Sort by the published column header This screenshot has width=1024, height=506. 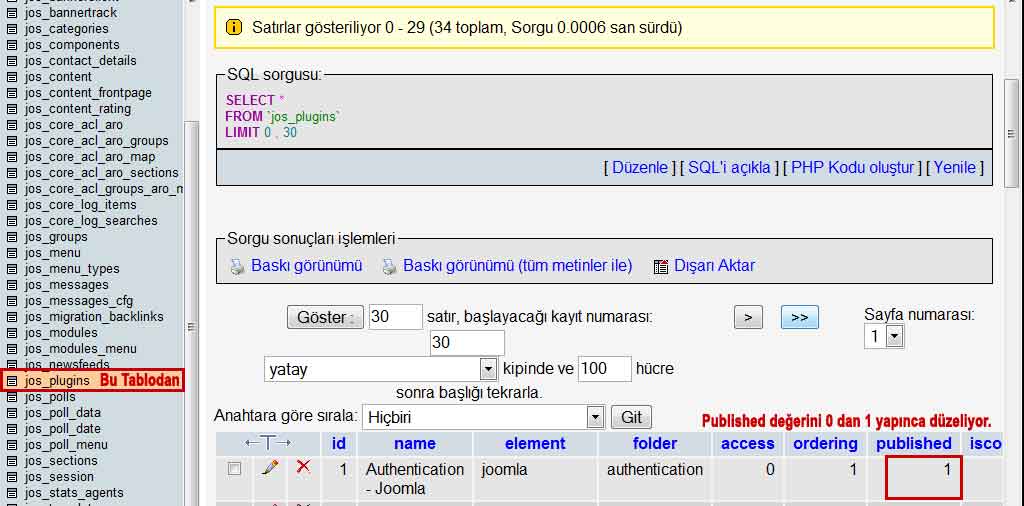pyautogui.click(x=914, y=444)
